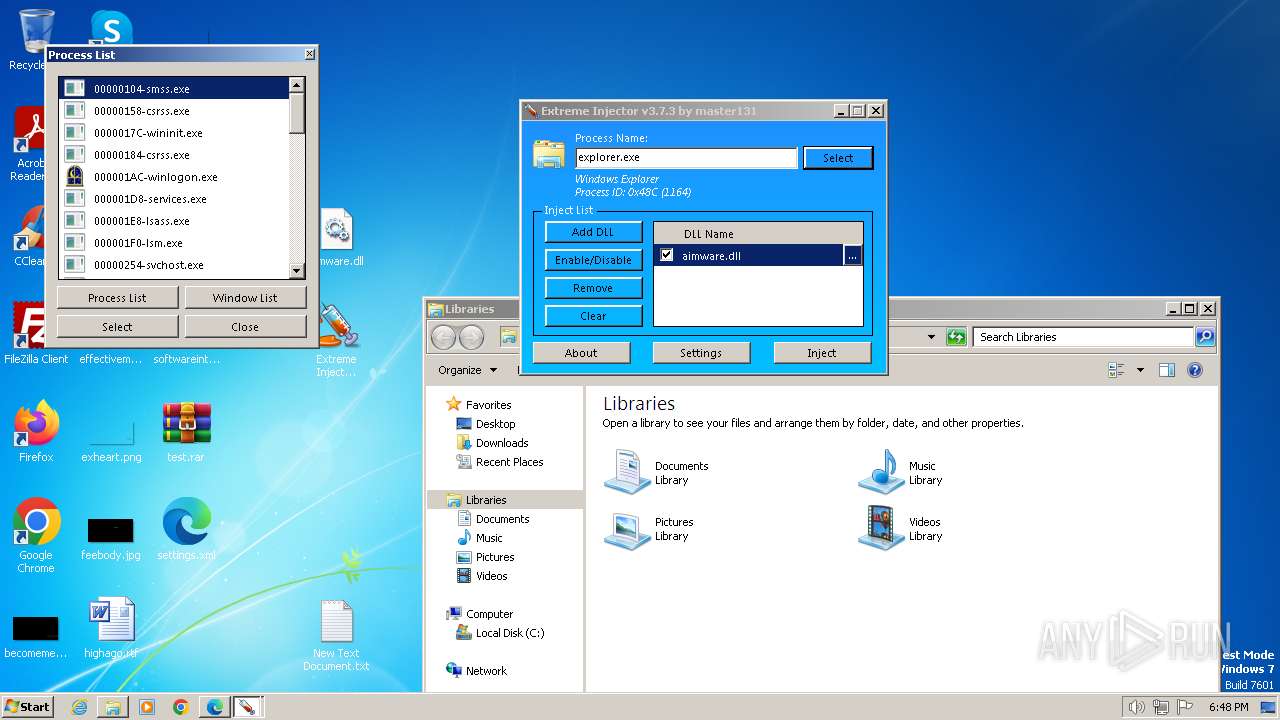
Task: Select New Text Document.txt on desktop
Action: [x=336, y=636]
